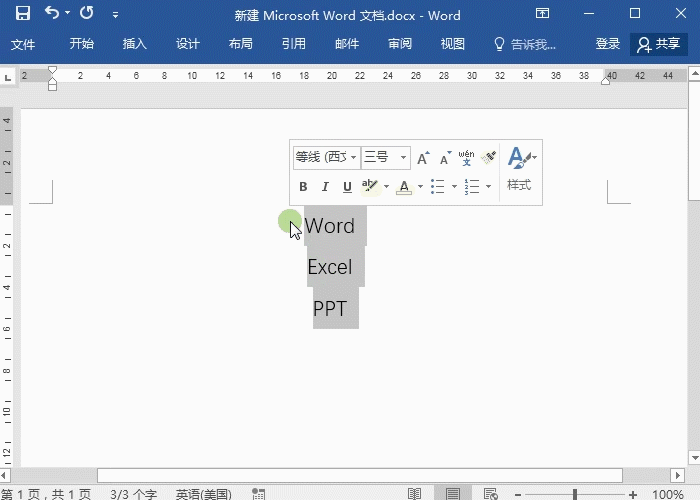Toggle Bold in mini toolbar

(x=303, y=187)
